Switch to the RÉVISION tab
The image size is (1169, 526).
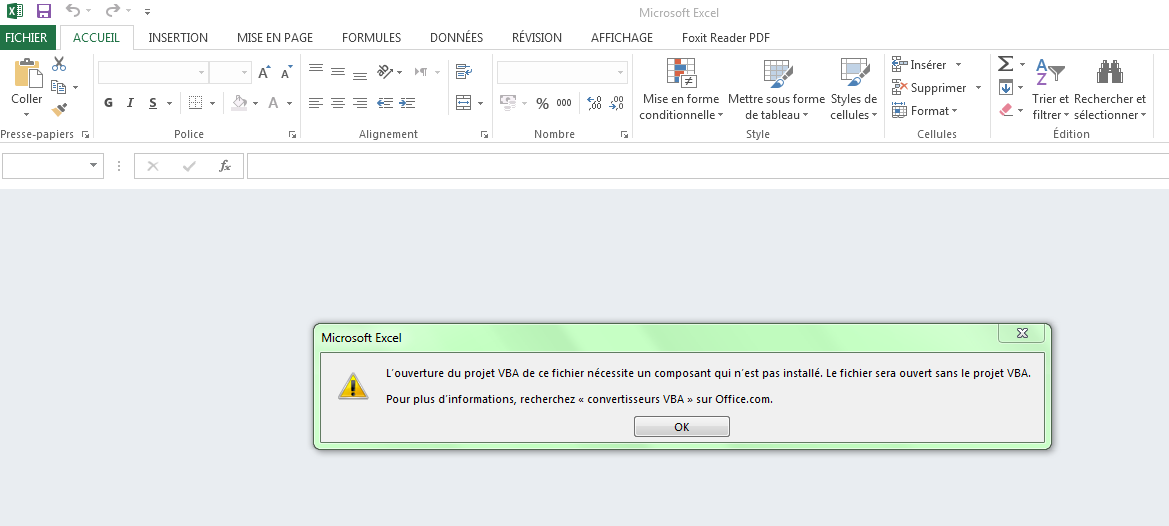click(x=537, y=37)
